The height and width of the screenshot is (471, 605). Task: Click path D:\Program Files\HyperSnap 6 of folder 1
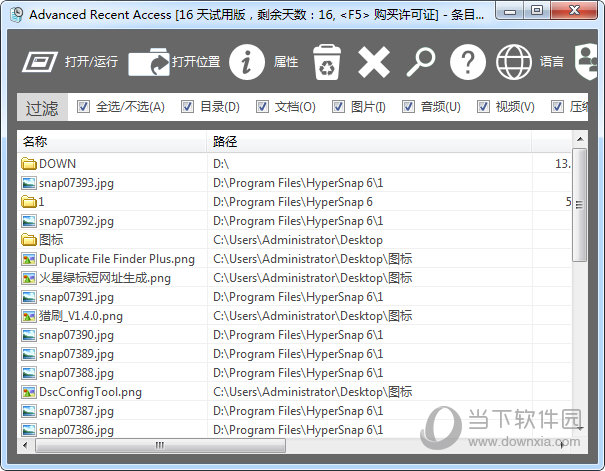pyautogui.click(x=293, y=202)
